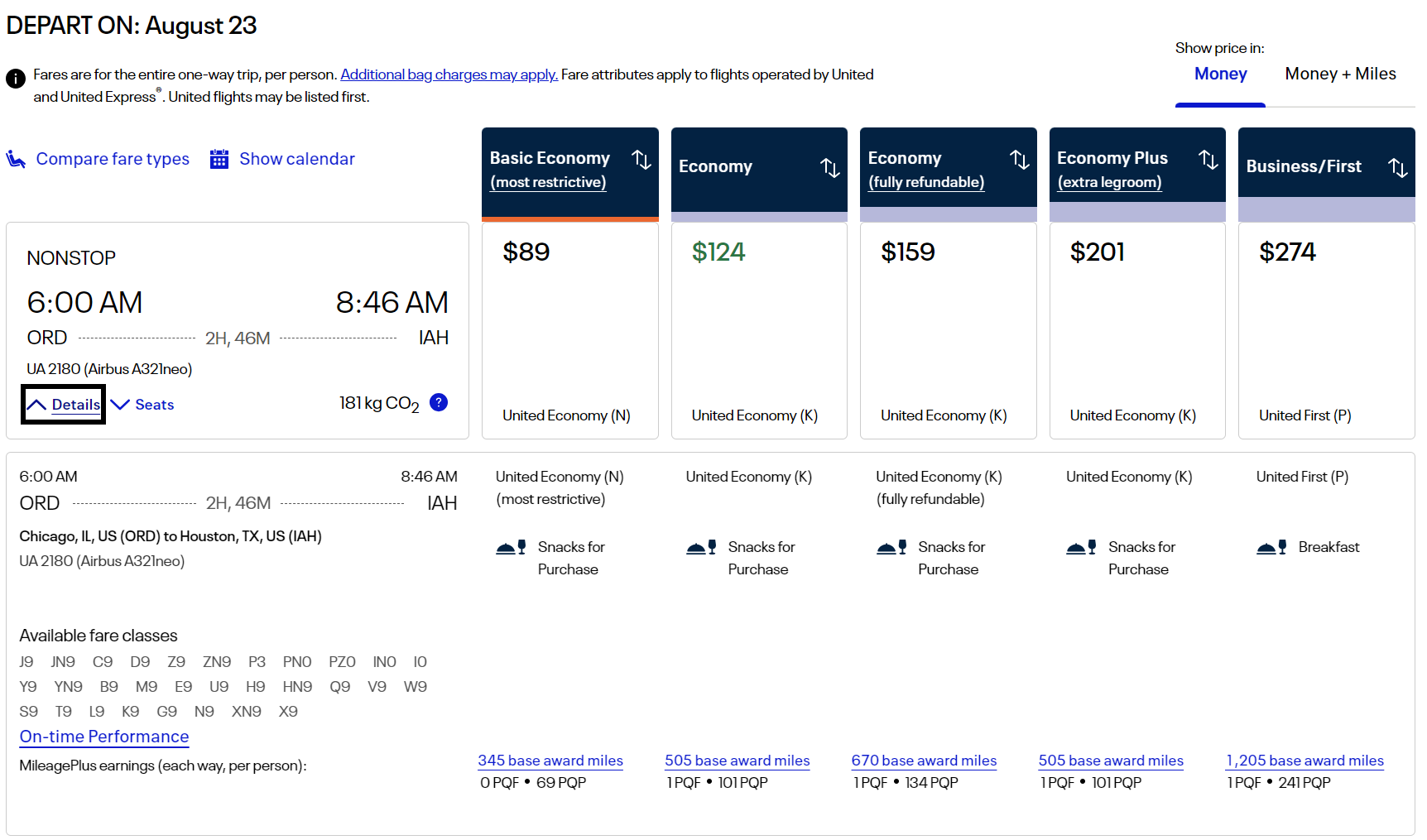
Task: Click the Breakfast meal label
Action: point(1329,547)
